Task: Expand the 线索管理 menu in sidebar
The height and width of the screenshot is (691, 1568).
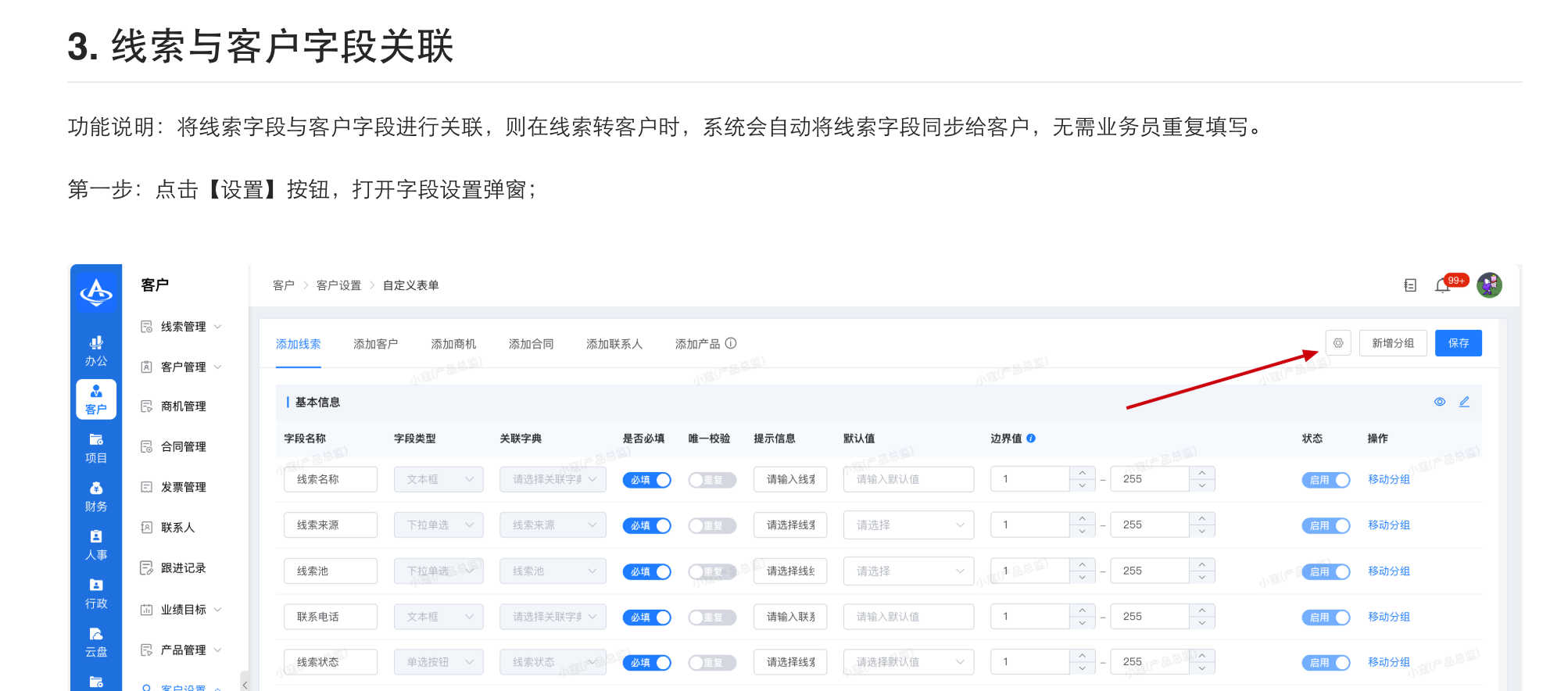Action: pyautogui.click(x=183, y=327)
